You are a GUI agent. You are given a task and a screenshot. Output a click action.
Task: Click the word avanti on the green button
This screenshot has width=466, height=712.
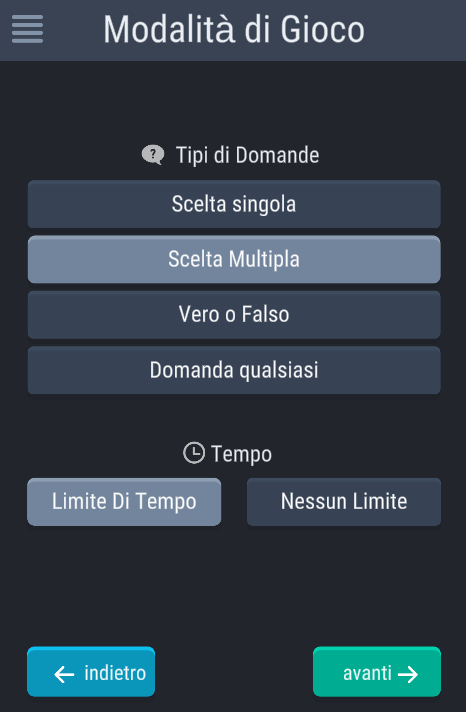coord(367,673)
